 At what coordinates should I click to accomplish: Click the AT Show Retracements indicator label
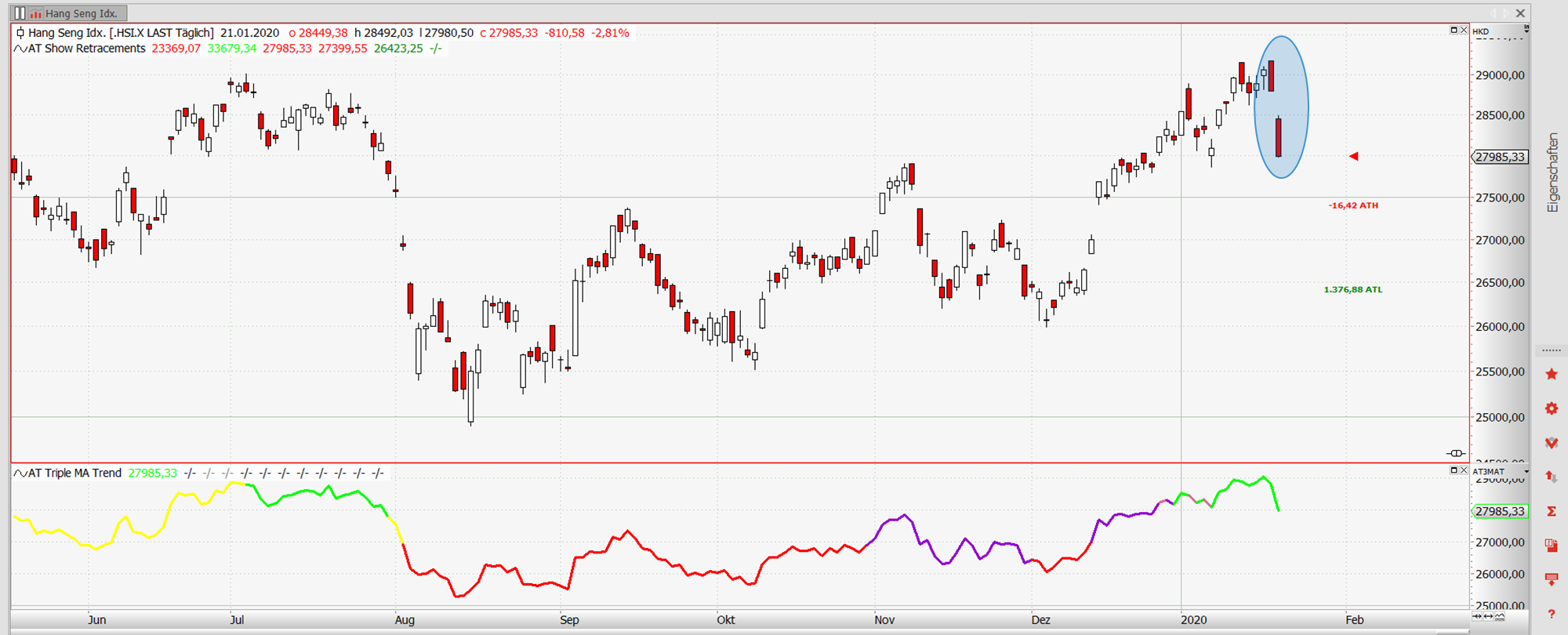[86, 49]
